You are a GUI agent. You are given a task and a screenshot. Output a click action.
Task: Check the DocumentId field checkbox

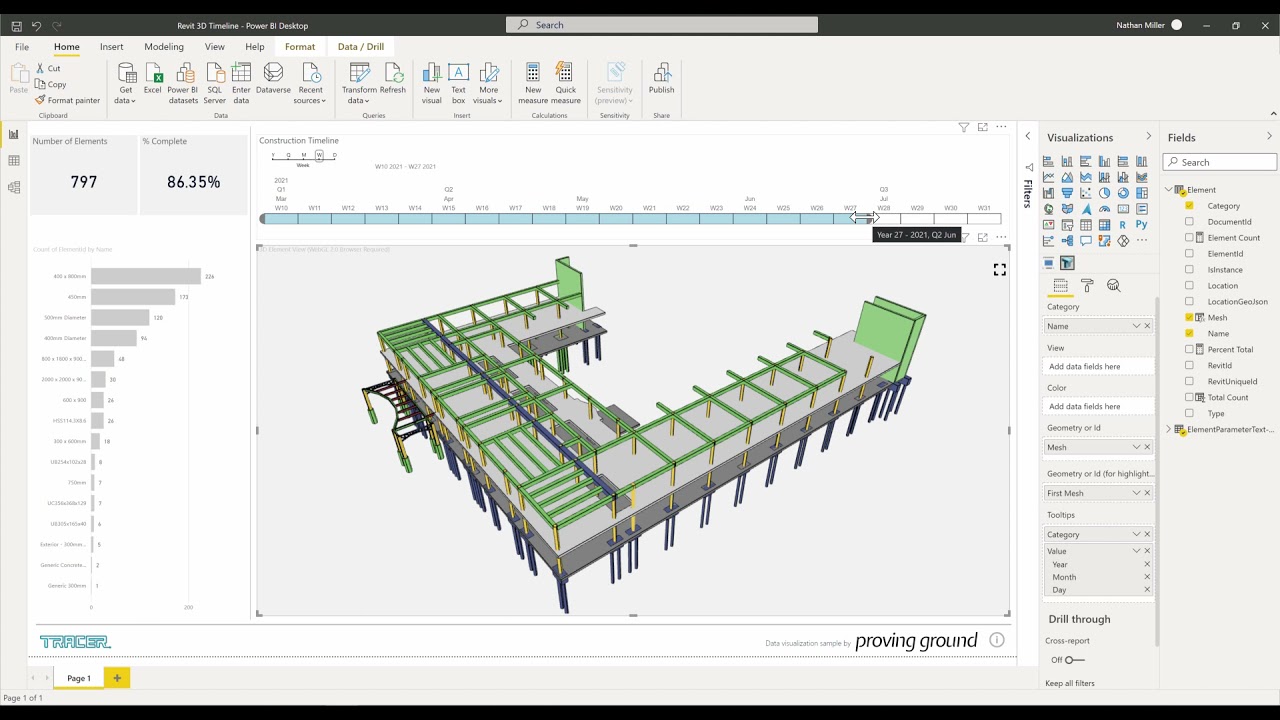point(1189,222)
